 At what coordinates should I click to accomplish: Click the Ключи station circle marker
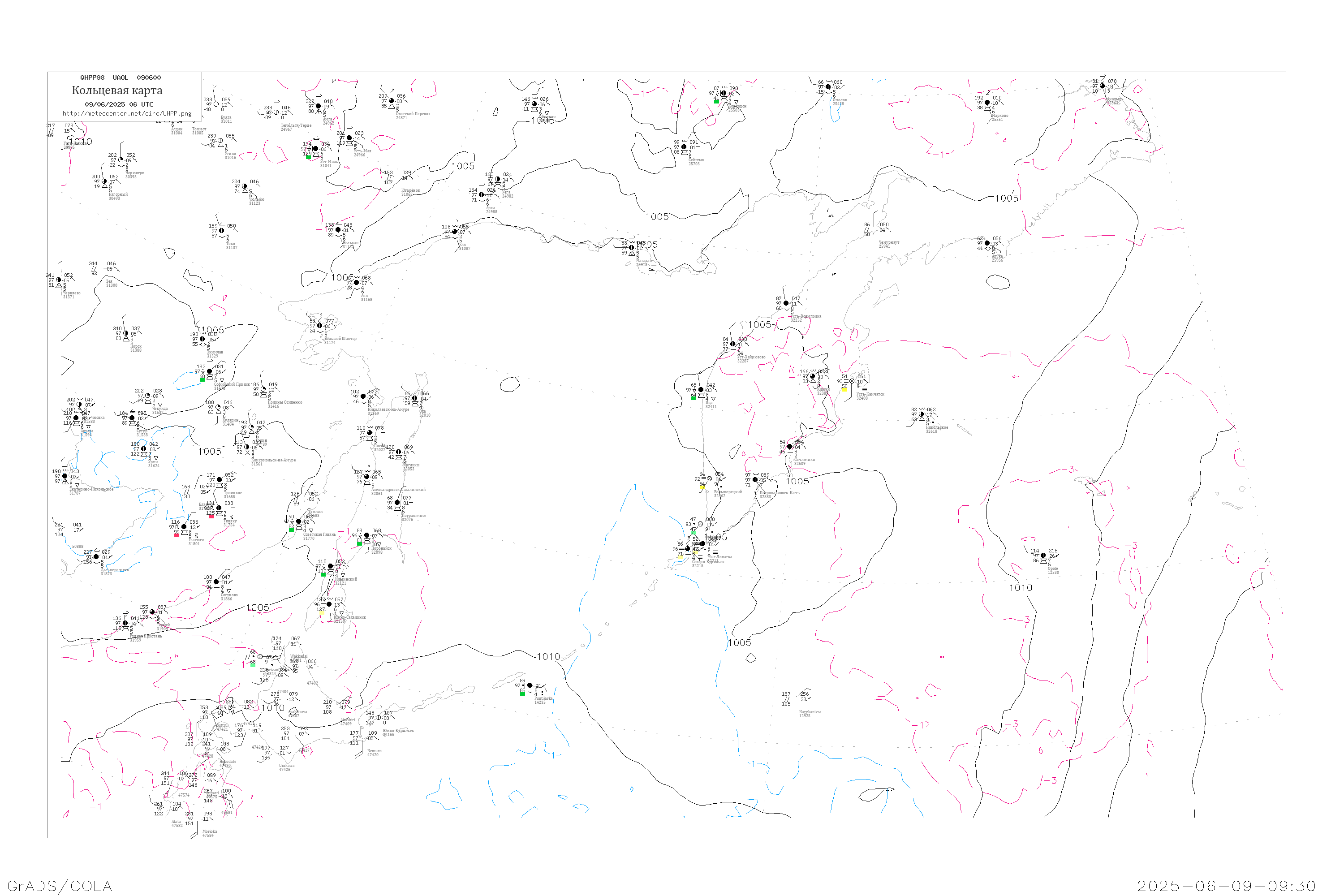(x=812, y=377)
